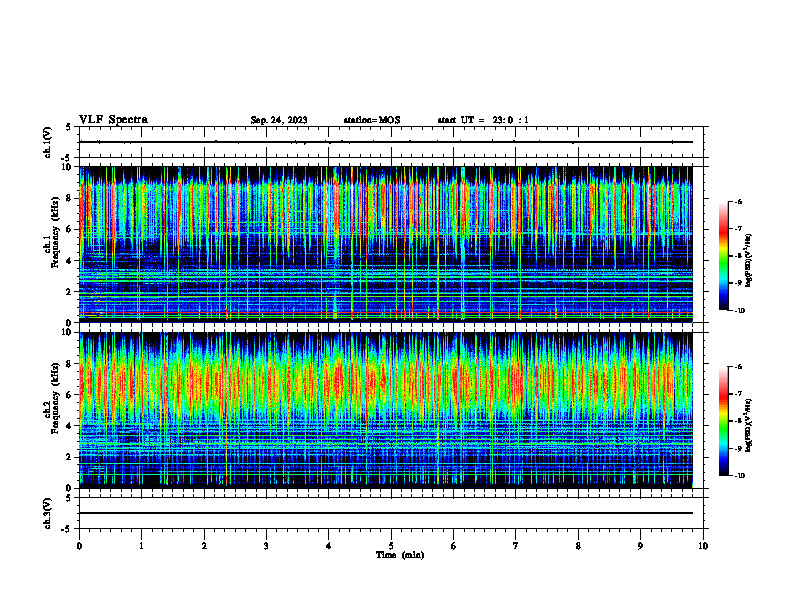Click time axis tick label "2" at bottom

point(204,546)
